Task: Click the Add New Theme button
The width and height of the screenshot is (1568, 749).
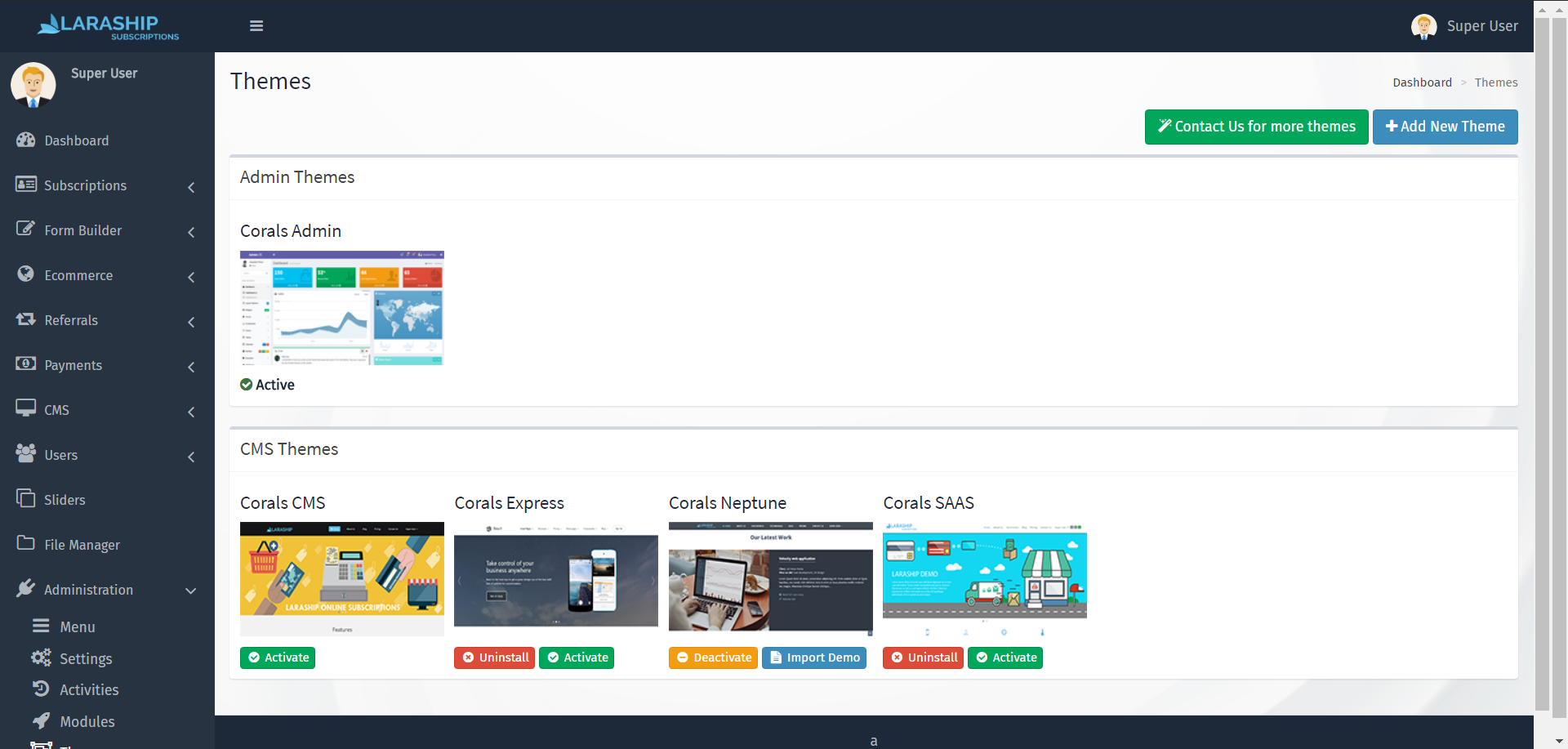Action: coord(1445,127)
